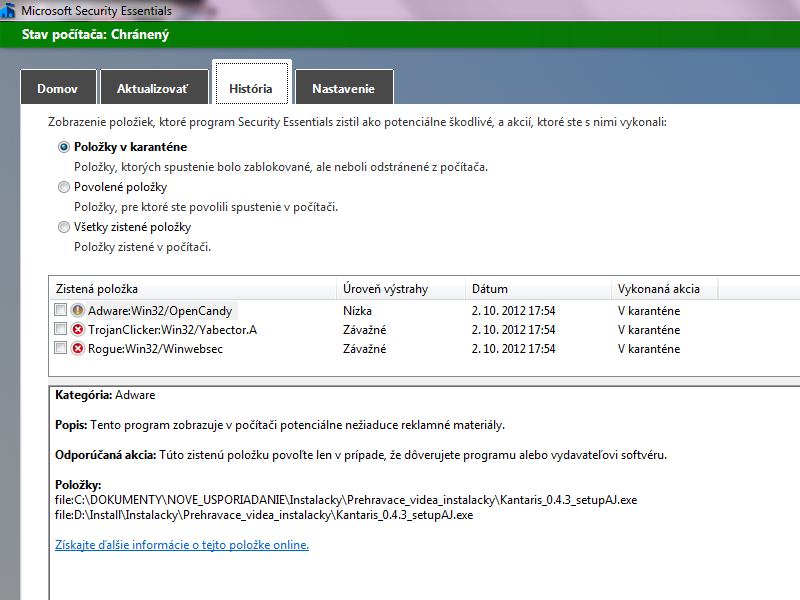Open the Domov tab
This screenshot has width=800, height=600.
coord(58,89)
